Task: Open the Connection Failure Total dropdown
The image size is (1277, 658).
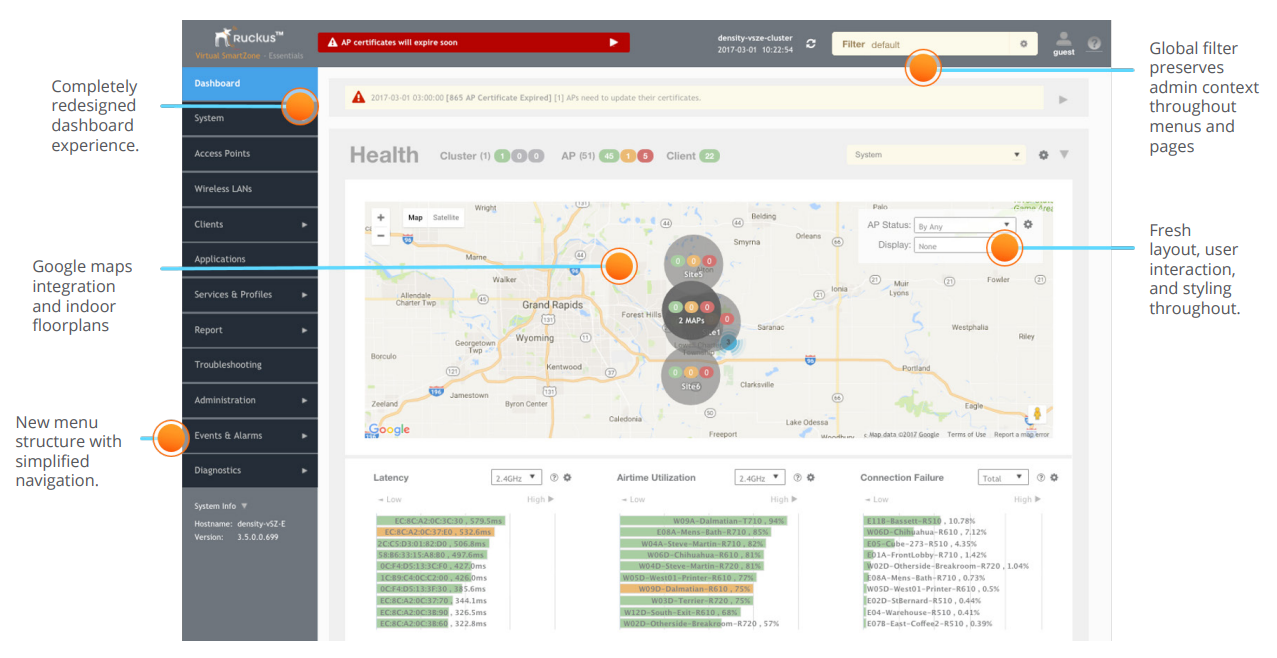Action: (1003, 478)
